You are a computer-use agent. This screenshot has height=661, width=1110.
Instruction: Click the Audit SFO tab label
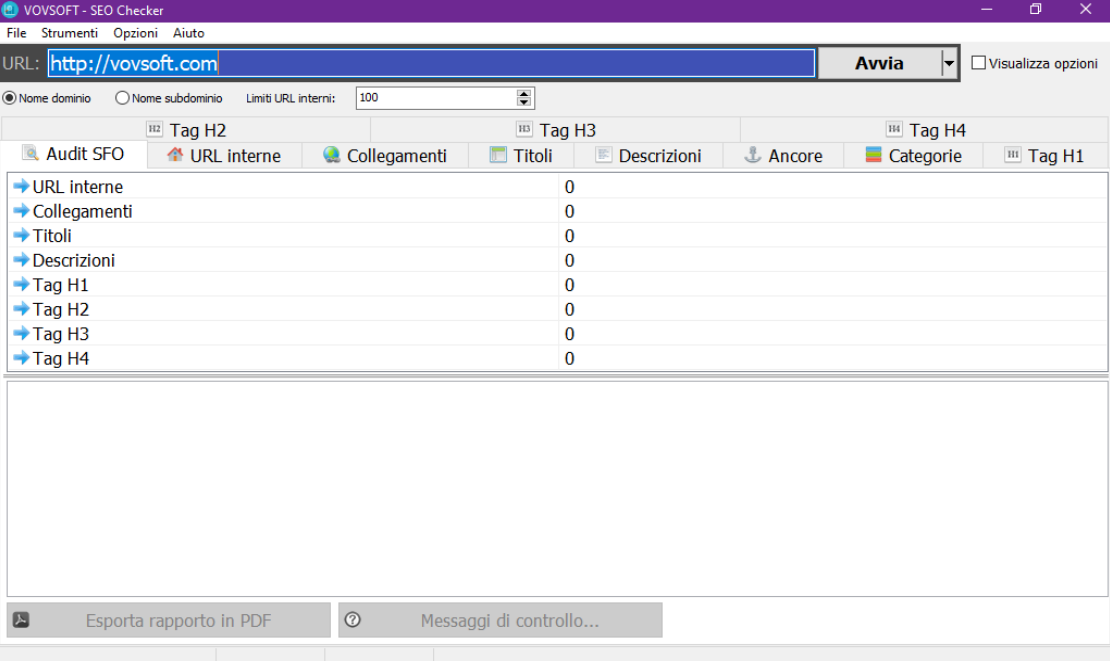click(x=85, y=154)
